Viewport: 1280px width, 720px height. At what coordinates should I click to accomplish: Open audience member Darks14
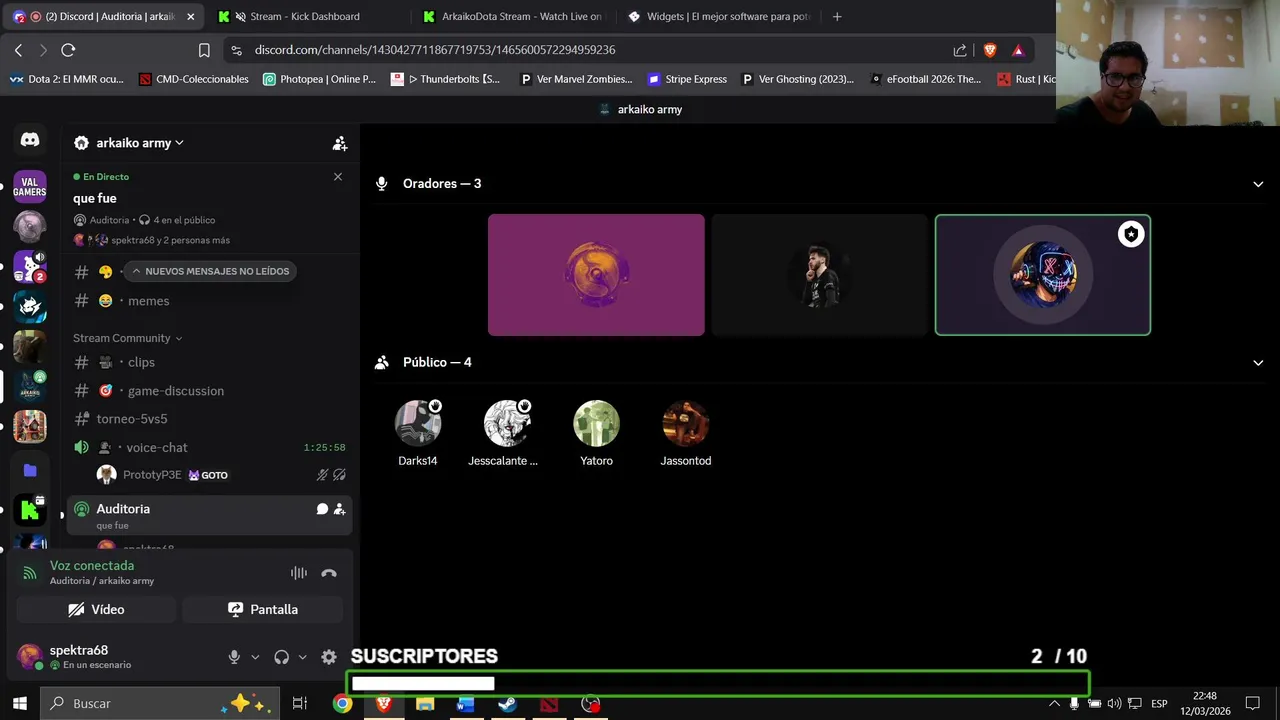[418, 433]
